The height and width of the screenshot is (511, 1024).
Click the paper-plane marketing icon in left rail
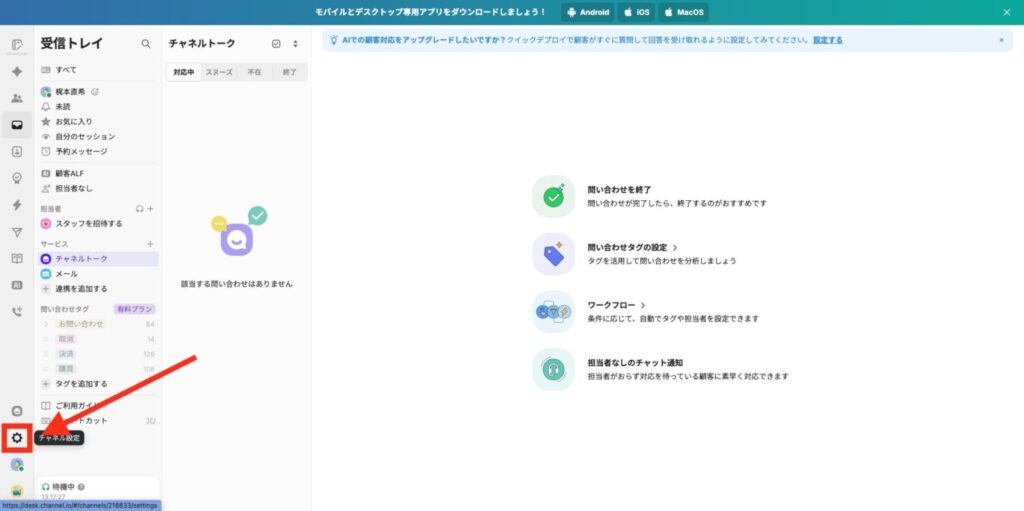pos(17,232)
